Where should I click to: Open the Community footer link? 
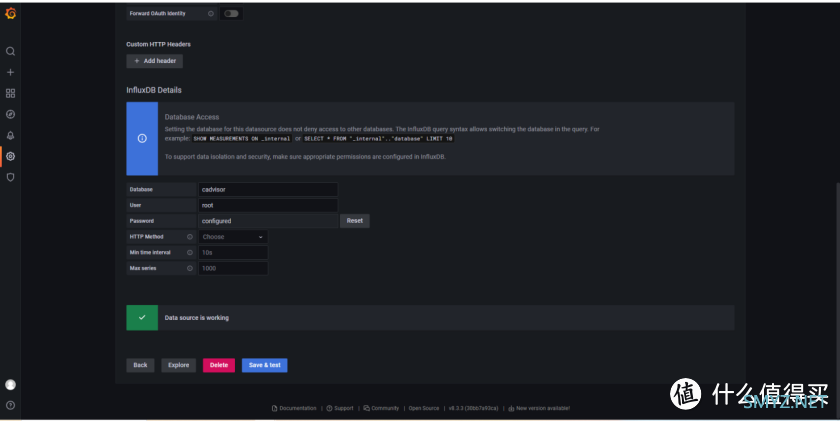(381, 408)
